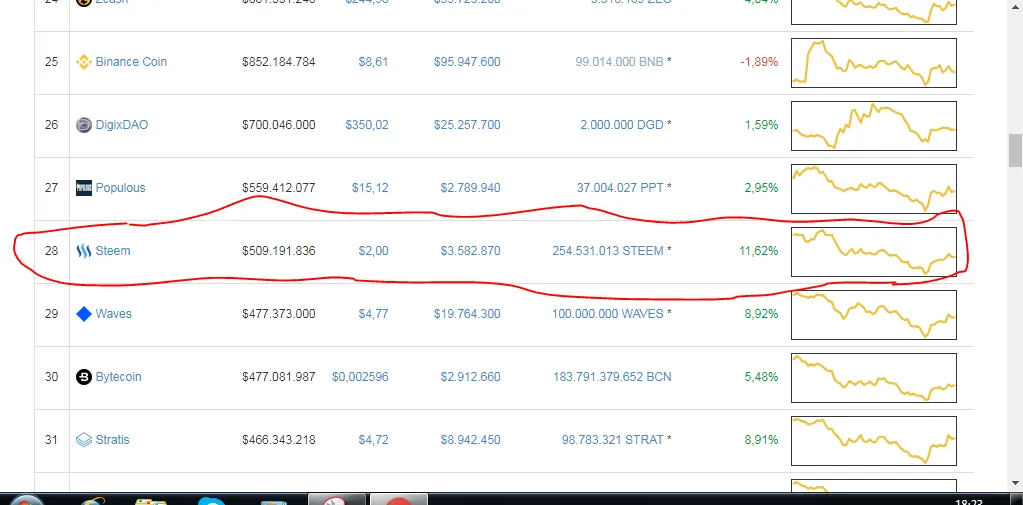Select market cap $466.343.218
The width and height of the screenshot is (1023, 505).
279,440
